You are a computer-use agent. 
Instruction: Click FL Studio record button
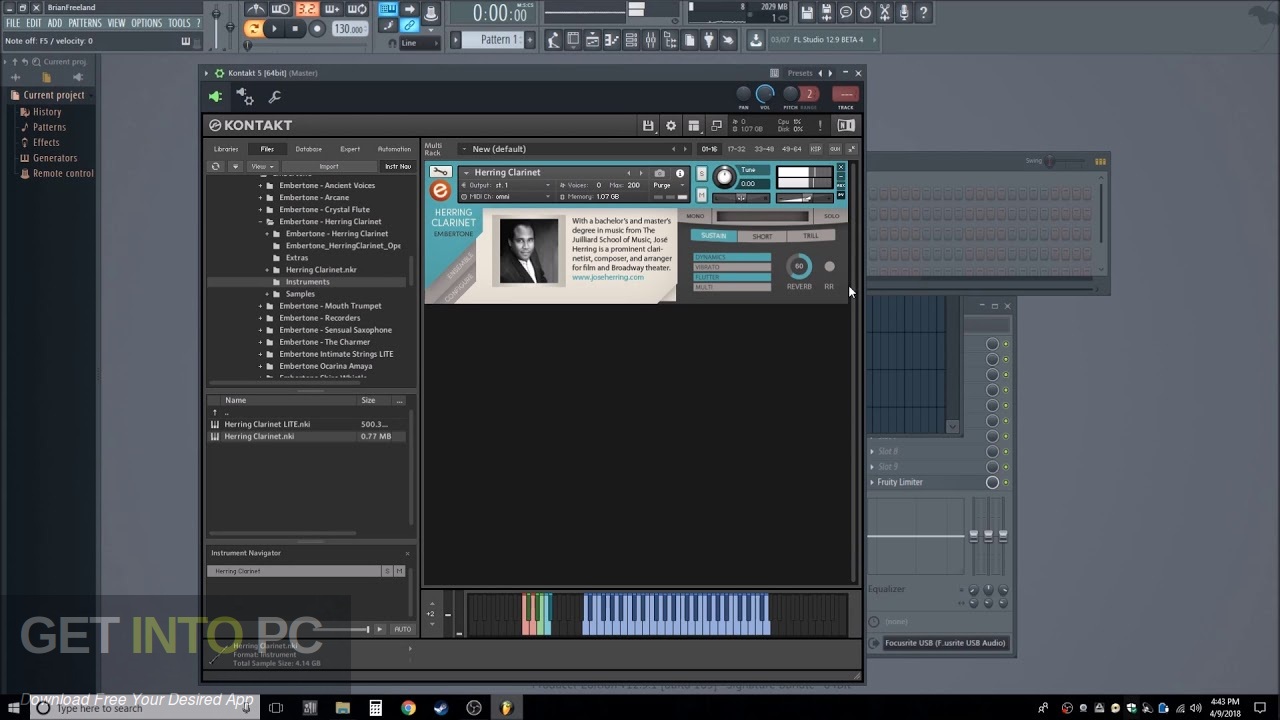(317, 29)
